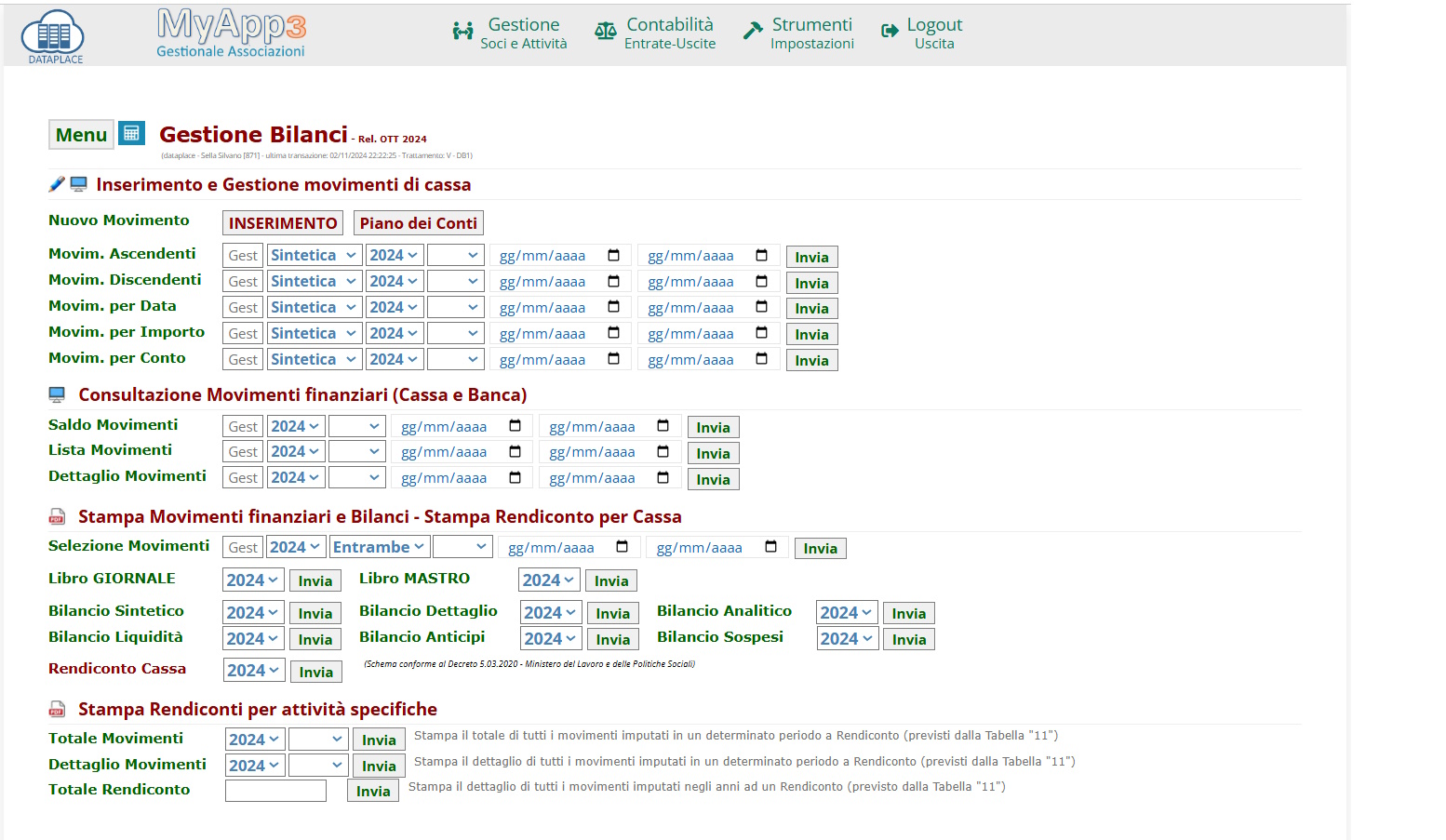Open calendar picker for Movim. per Data end date
Screen dimensions: 1446x840
tap(761, 307)
